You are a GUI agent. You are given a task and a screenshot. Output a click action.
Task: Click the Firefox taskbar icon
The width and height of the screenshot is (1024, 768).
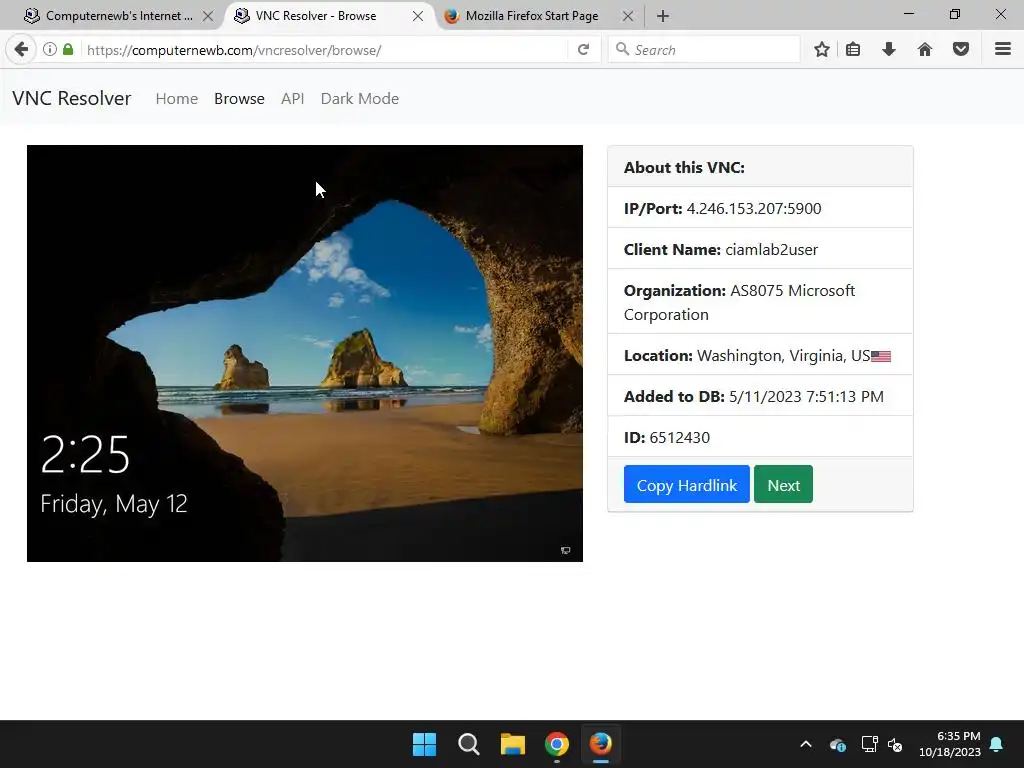[x=600, y=744]
